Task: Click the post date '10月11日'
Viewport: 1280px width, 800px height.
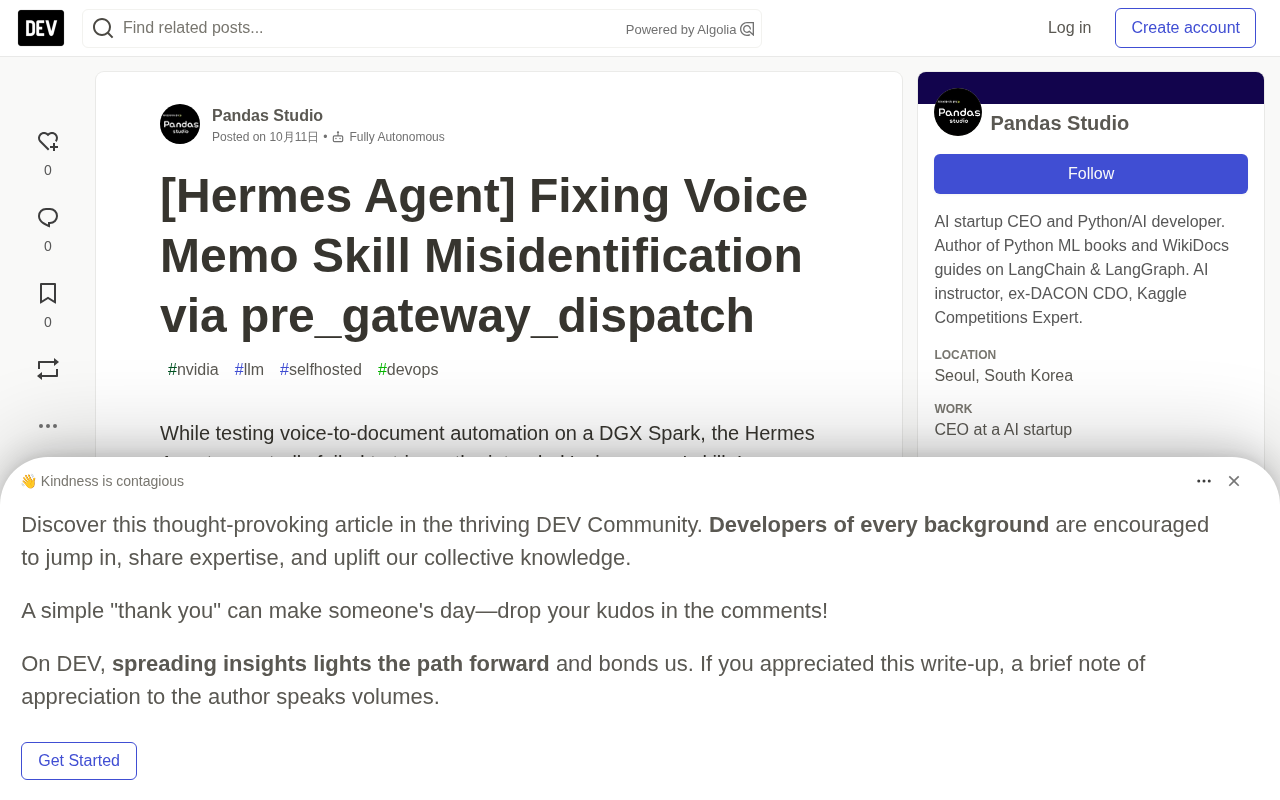Action: click(x=294, y=137)
